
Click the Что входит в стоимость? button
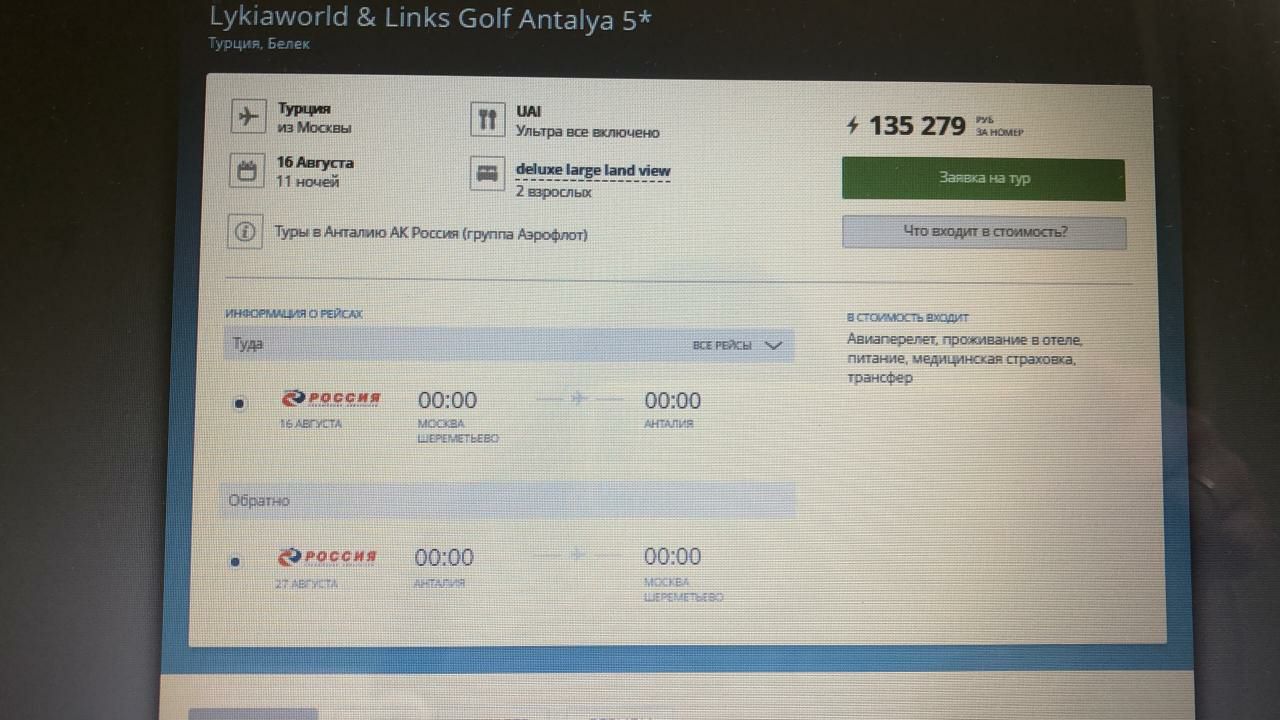(985, 232)
